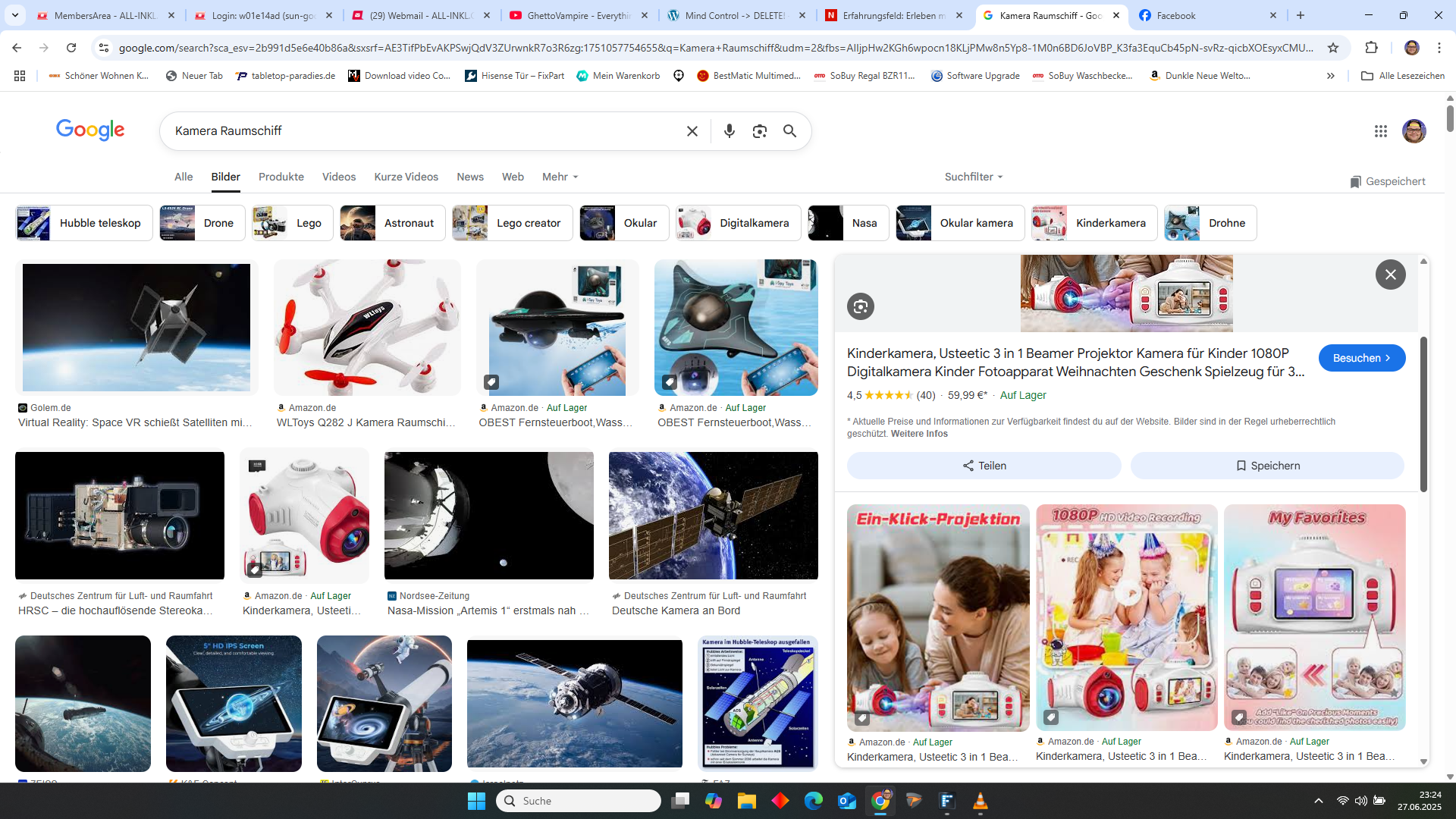Close the image preview panel
This screenshot has width=1456, height=819.
pyautogui.click(x=1390, y=275)
